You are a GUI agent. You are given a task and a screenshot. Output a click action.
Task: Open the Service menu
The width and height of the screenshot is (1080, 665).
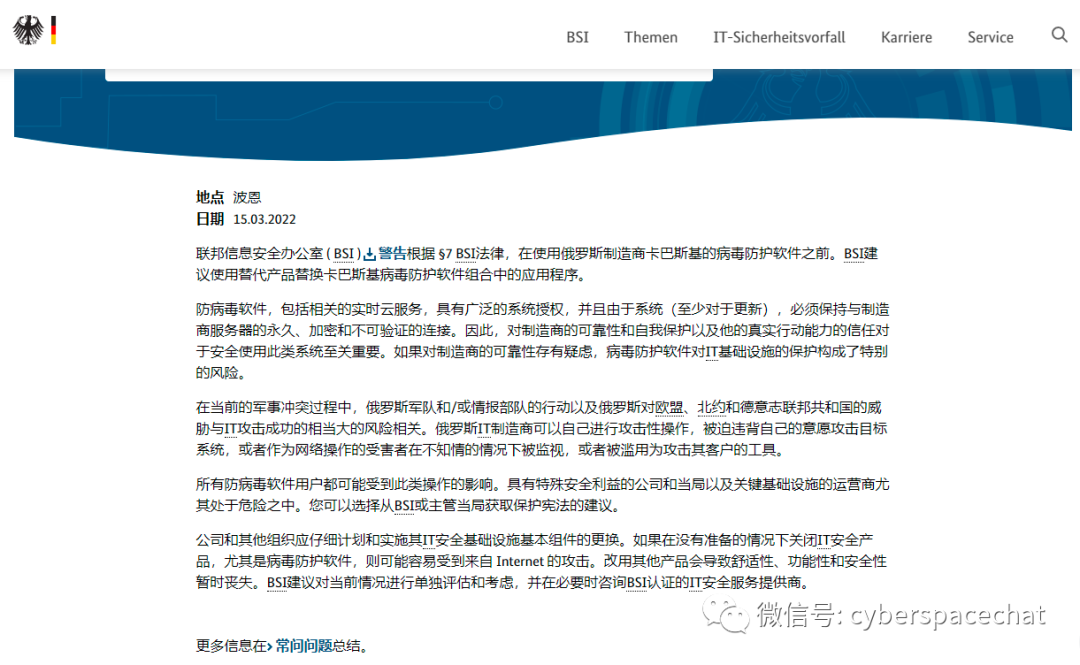click(990, 37)
